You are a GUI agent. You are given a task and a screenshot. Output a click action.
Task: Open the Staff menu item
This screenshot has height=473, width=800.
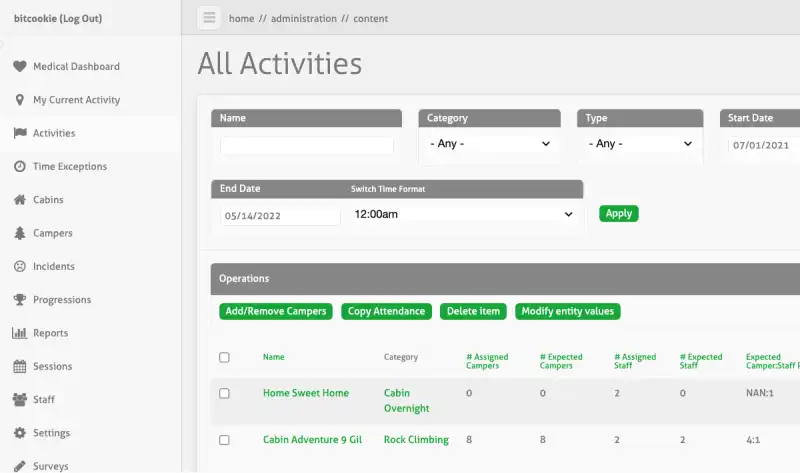pyautogui.click(x=43, y=400)
